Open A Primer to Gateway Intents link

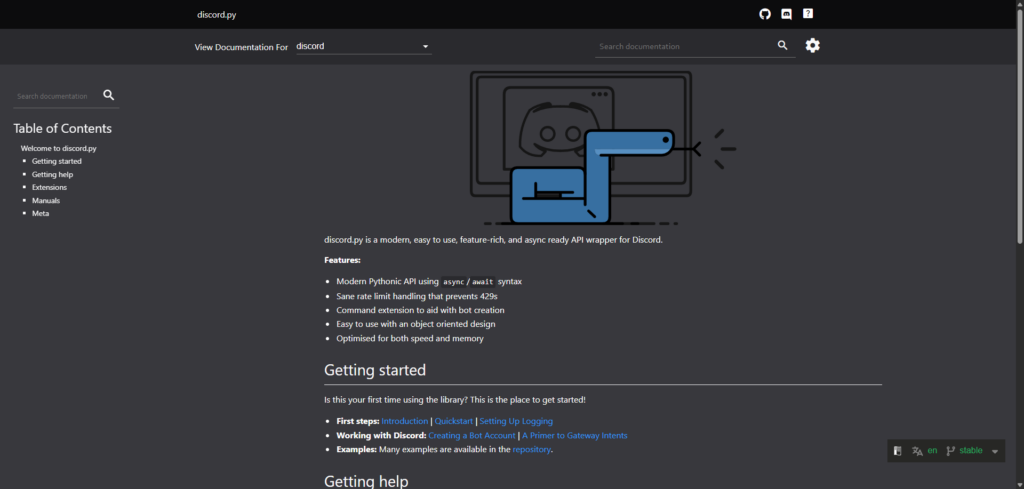click(575, 435)
